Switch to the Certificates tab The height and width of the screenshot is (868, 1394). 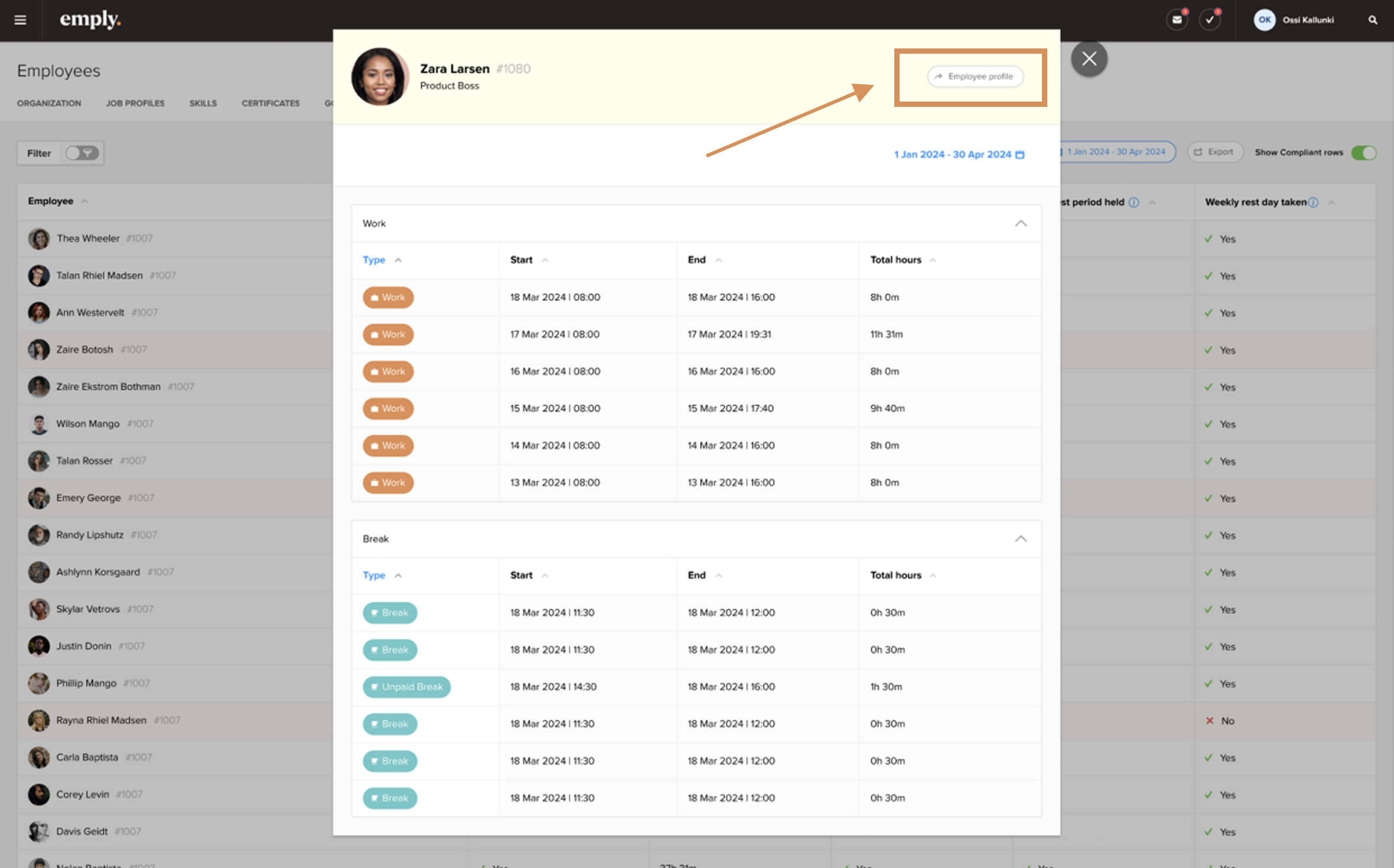click(271, 103)
